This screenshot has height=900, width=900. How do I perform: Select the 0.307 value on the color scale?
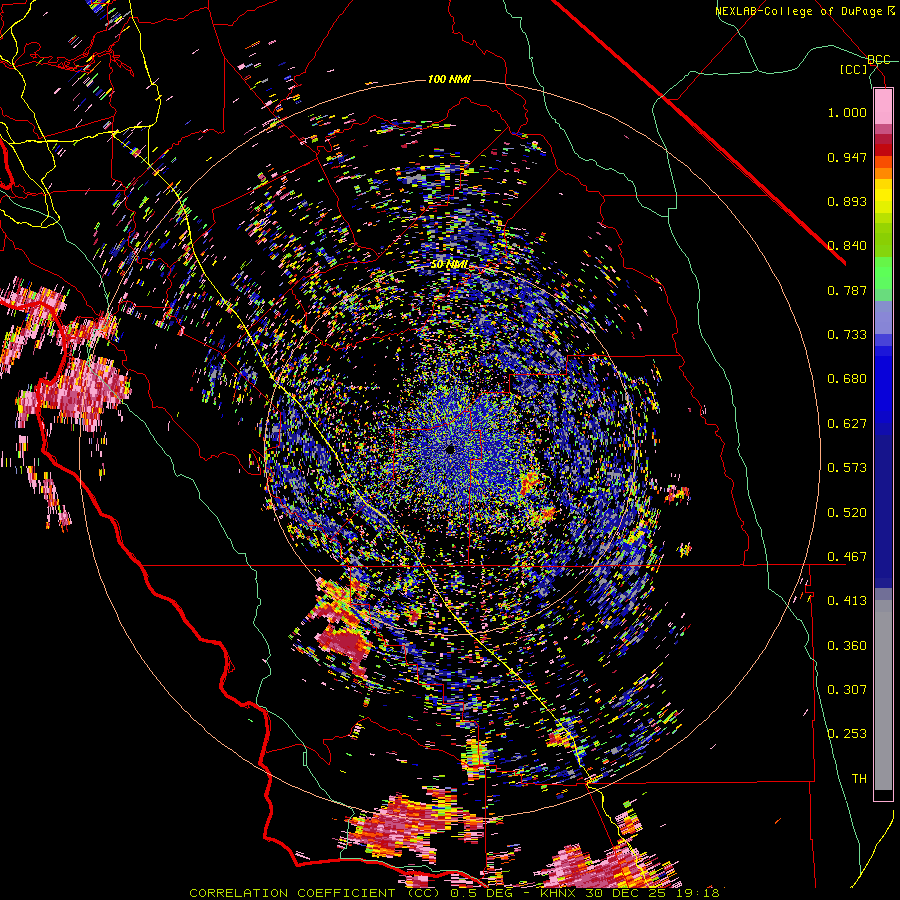click(x=847, y=690)
